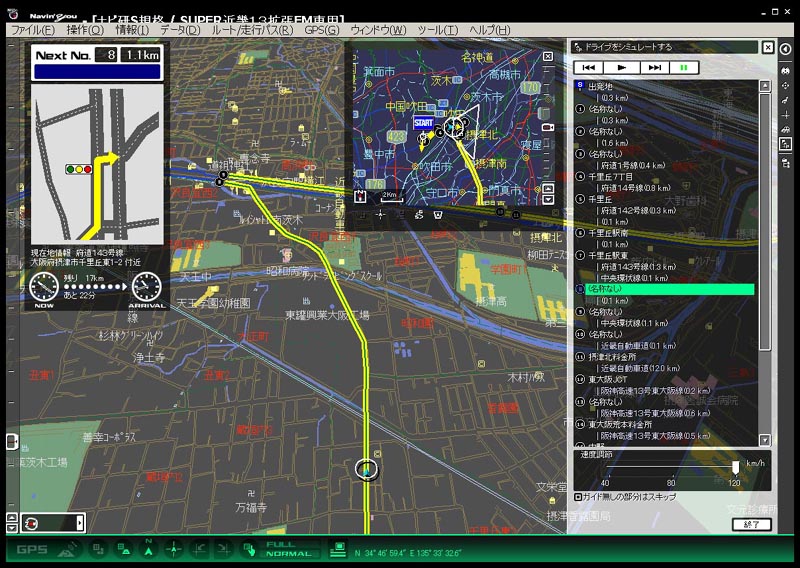Click the circular back-arrow icon in the right sidebar
The image size is (800, 568).
tap(786, 49)
